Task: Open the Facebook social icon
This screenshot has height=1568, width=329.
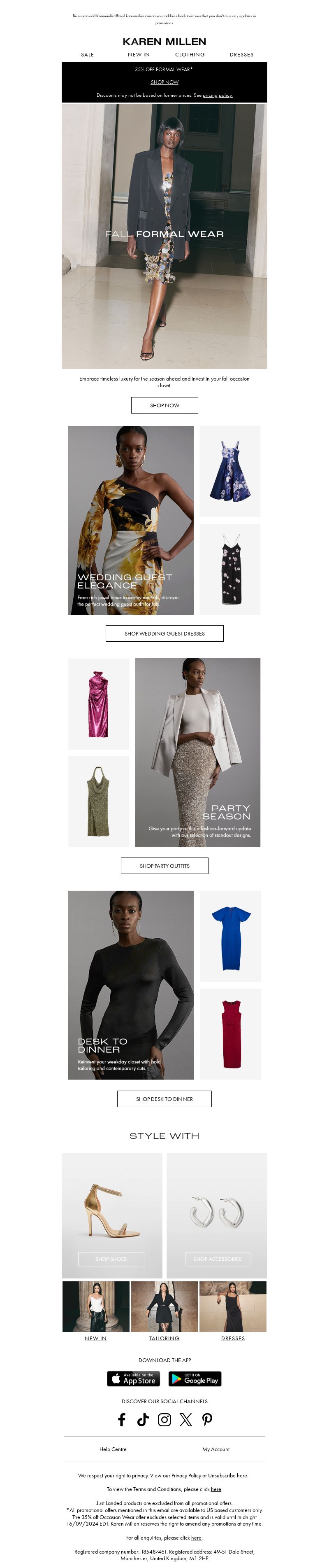Action: click(122, 1419)
